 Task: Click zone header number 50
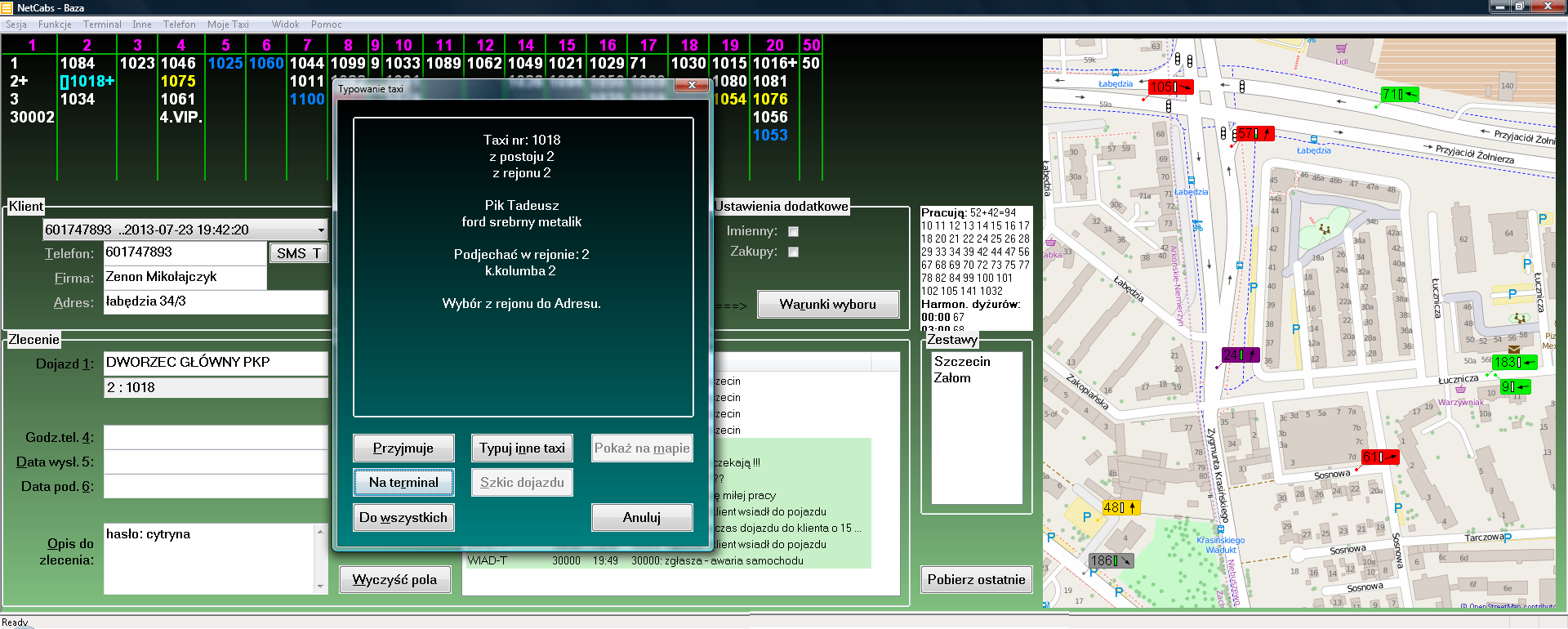811,46
